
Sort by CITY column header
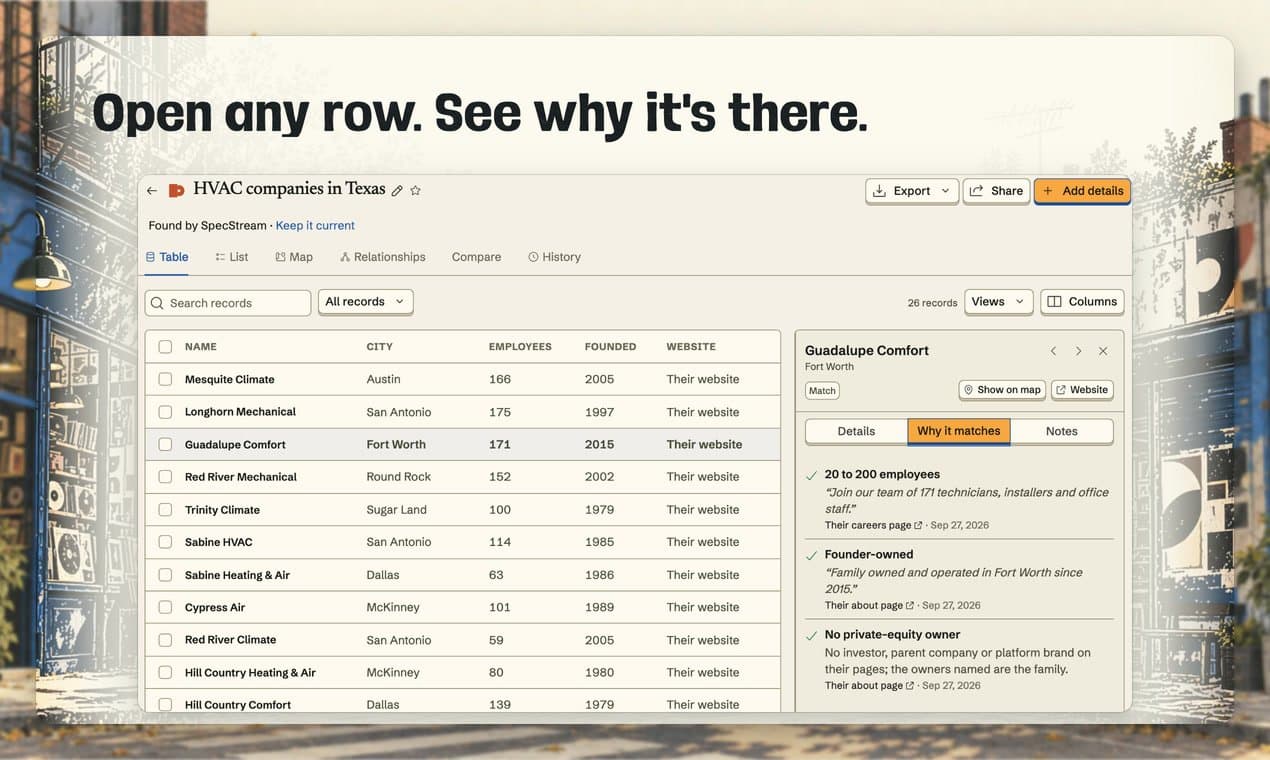pyautogui.click(x=379, y=347)
